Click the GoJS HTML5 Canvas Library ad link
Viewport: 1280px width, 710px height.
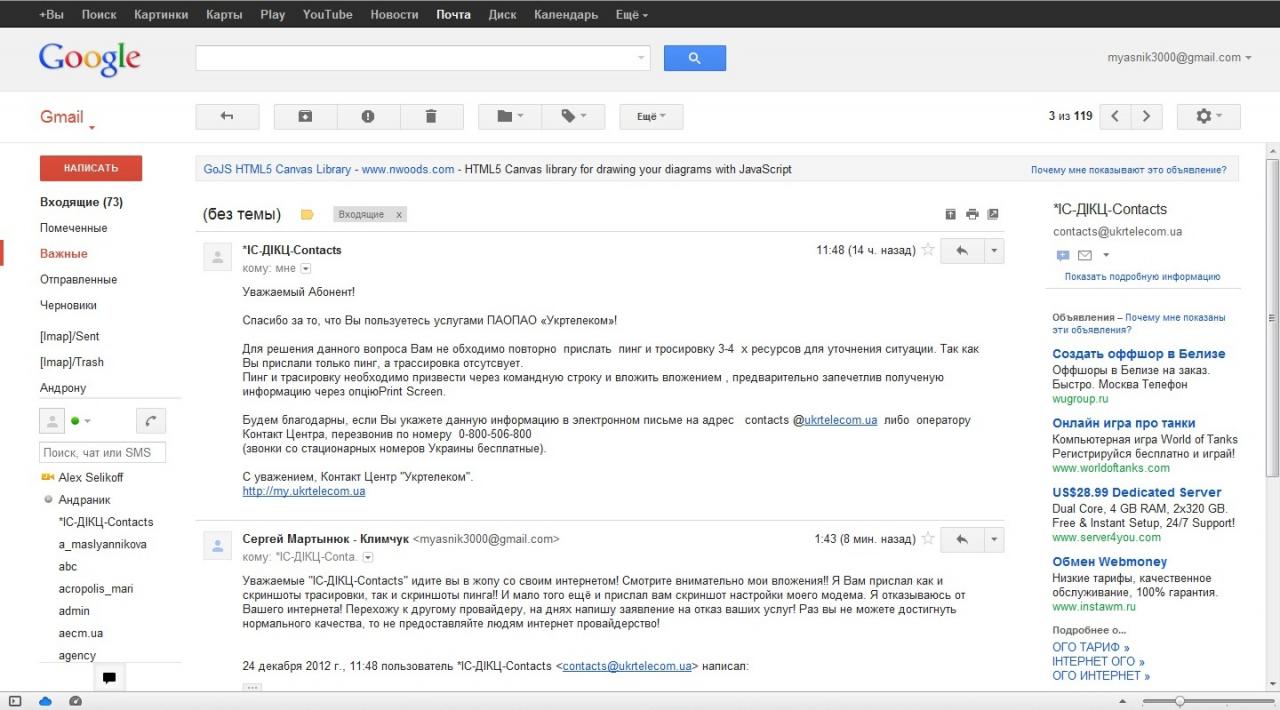coord(277,170)
